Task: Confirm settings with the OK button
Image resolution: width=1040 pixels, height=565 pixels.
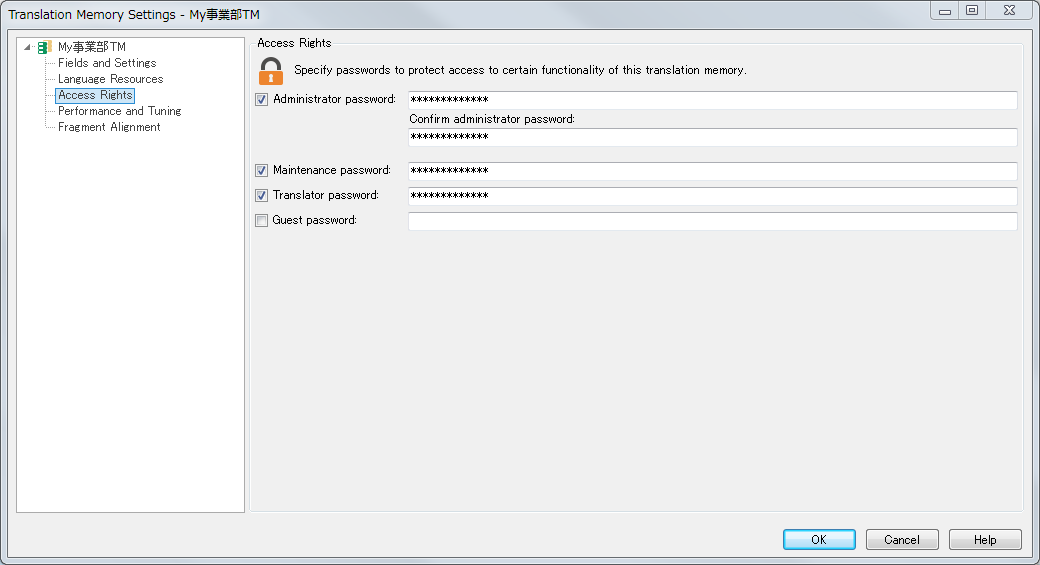Action: (819, 540)
